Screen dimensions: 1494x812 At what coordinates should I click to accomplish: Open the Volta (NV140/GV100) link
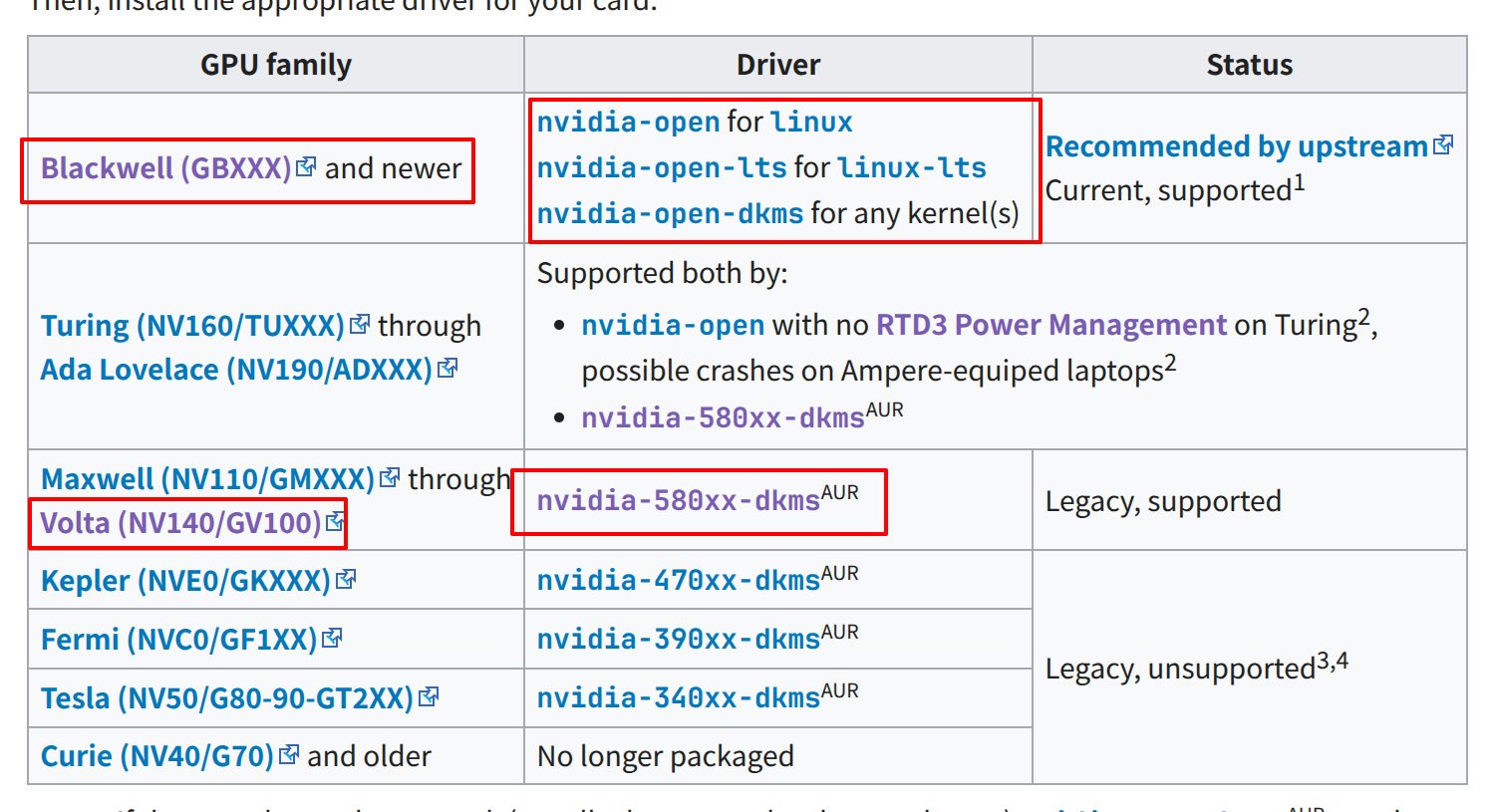tap(180, 522)
